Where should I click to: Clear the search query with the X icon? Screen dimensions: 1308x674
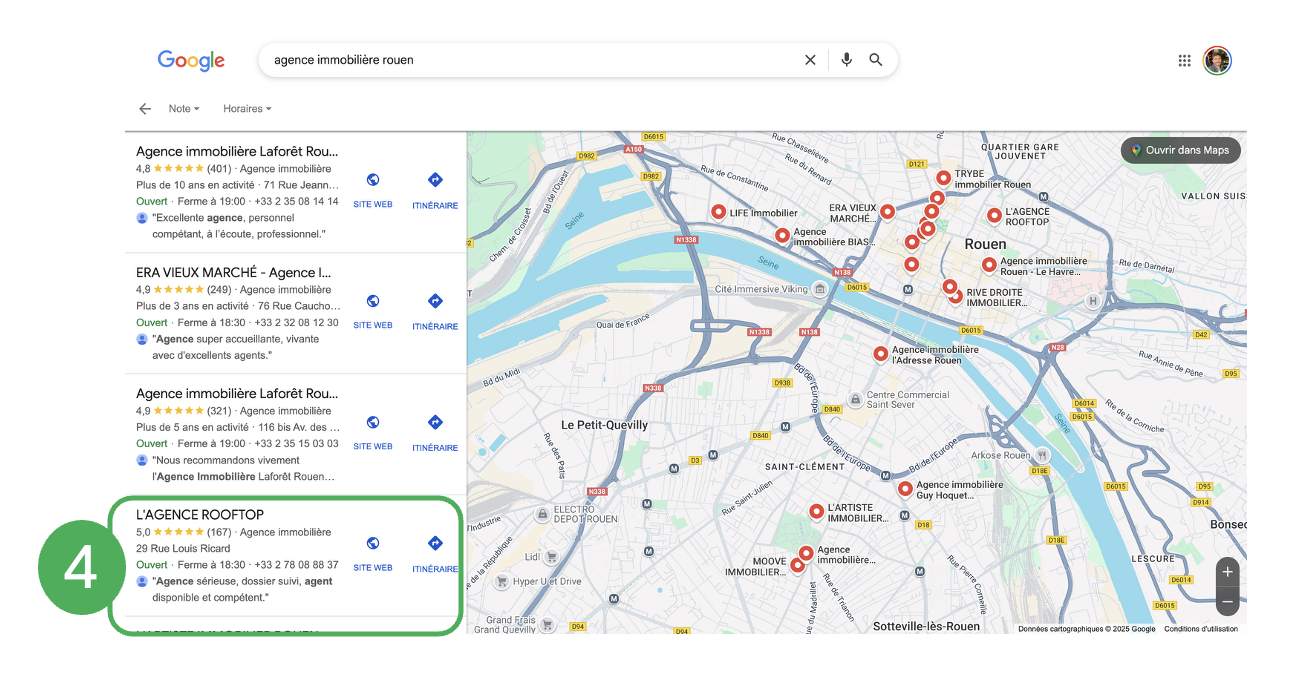coord(810,60)
